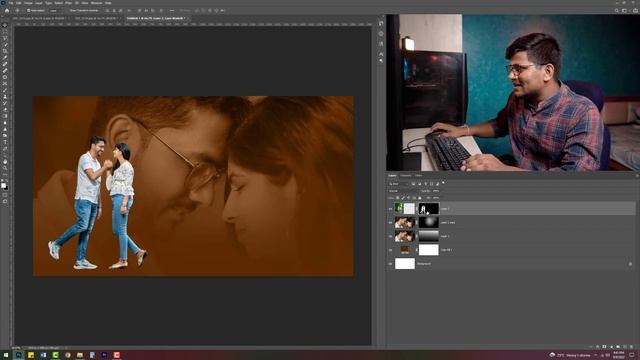Change screen mode from the toolbar
Screen dimensions: 640x360
click(5, 201)
